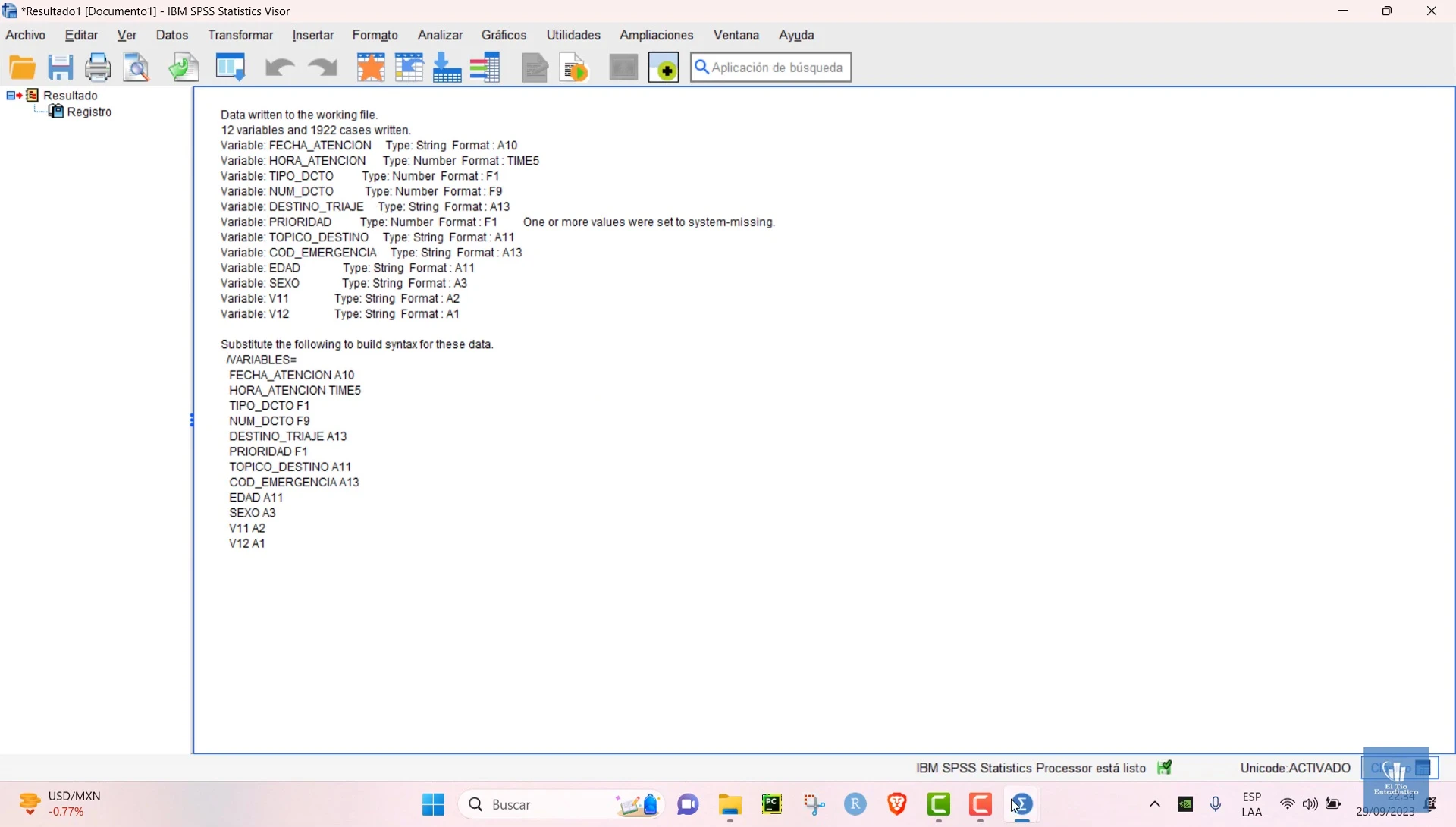Click the '12 variables and 1922 cases written' line
This screenshot has height=827, width=1456.
pos(316,130)
